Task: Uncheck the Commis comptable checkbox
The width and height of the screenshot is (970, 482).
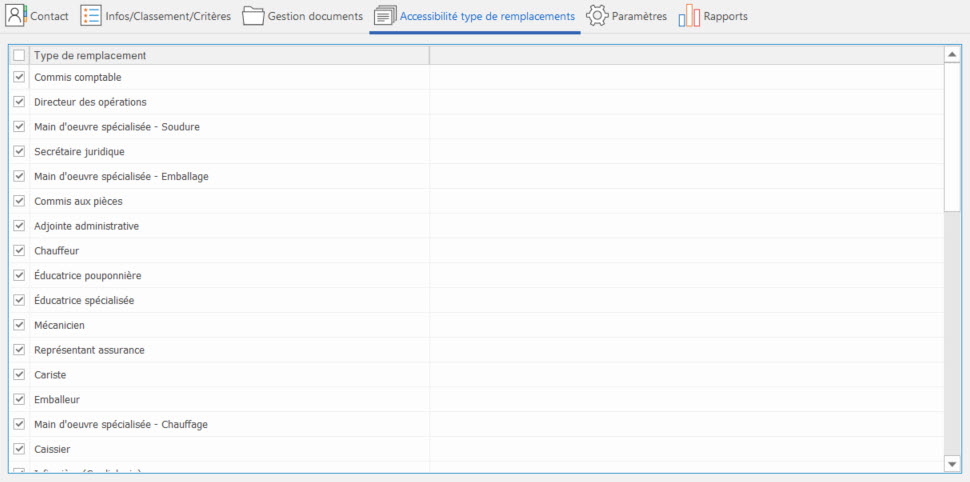Action: pyautogui.click(x=19, y=77)
